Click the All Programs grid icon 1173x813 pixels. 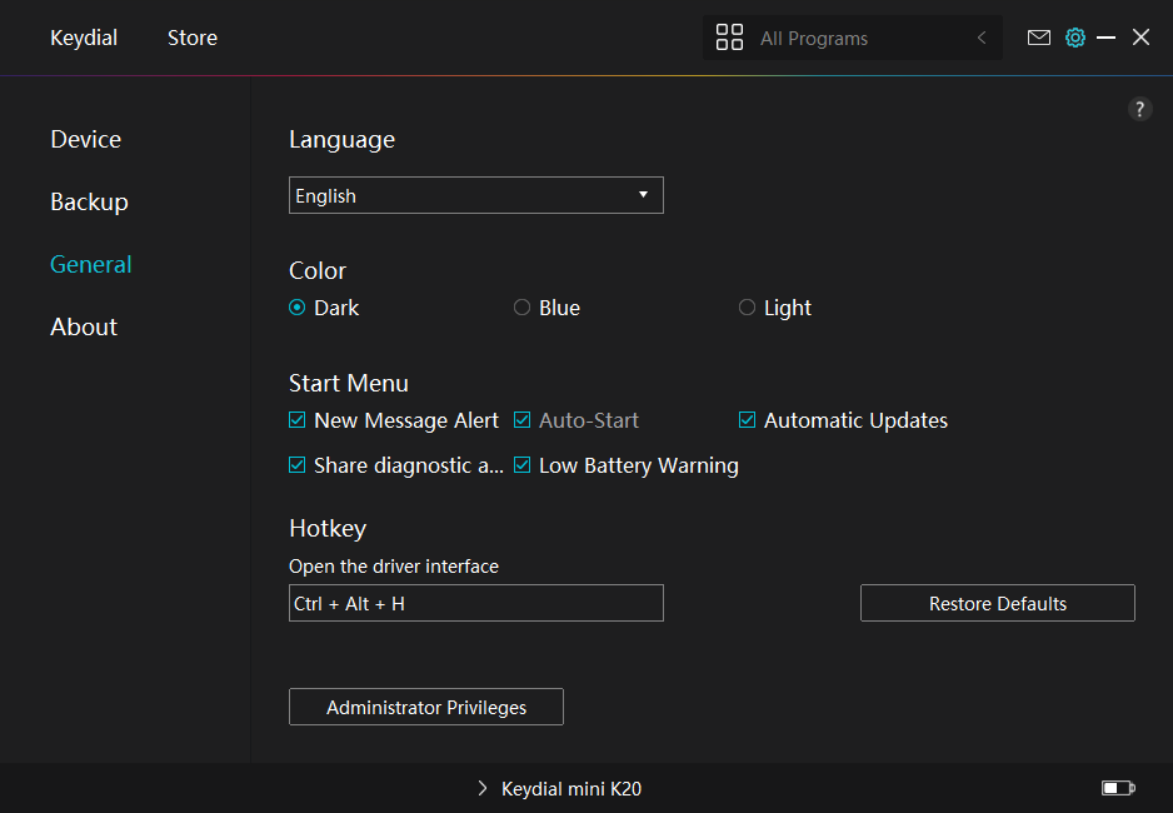click(x=730, y=38)
